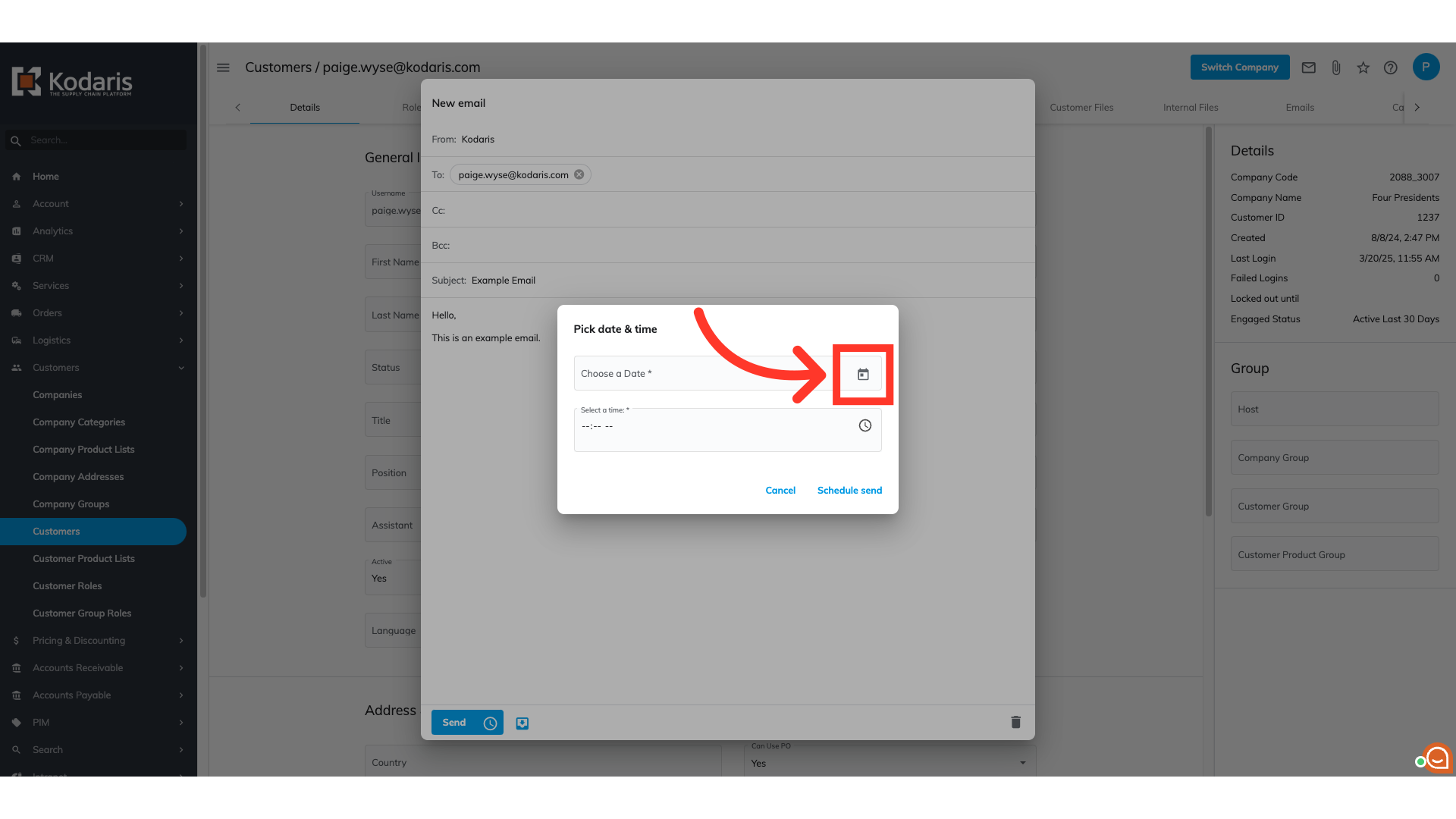The width and height of the screenshot is (1456, 819).
Task: Click the save template icon next to Send
Action: pos(522,723)
